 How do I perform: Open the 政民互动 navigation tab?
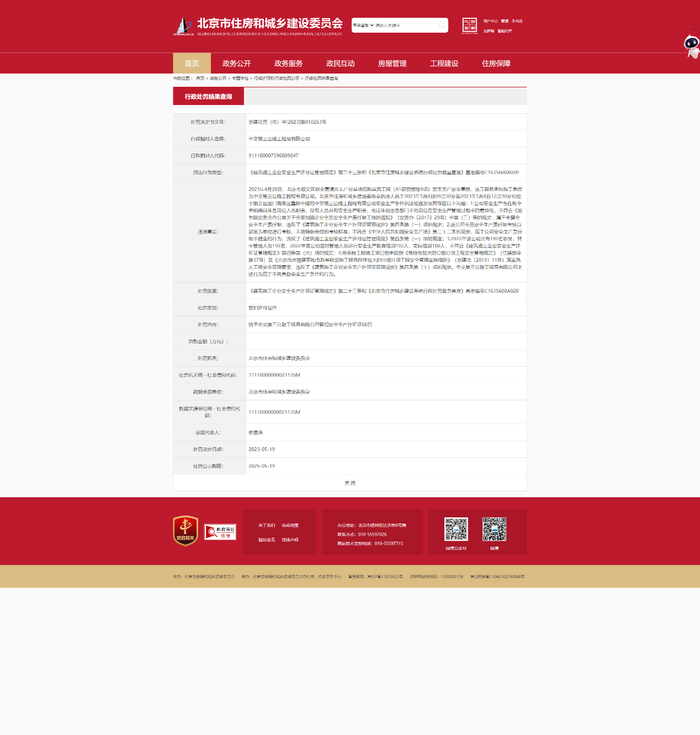click(340, 63)
